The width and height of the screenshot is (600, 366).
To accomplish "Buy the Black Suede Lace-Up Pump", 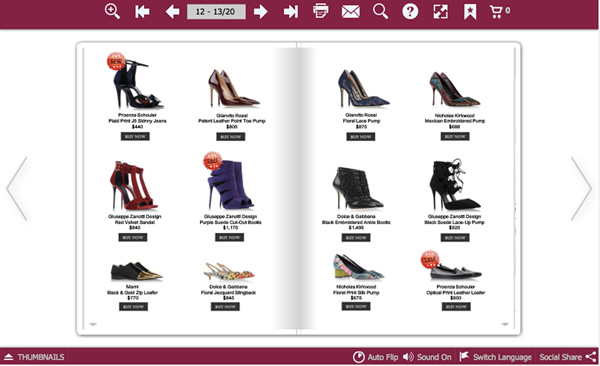I will coord(455,238).
